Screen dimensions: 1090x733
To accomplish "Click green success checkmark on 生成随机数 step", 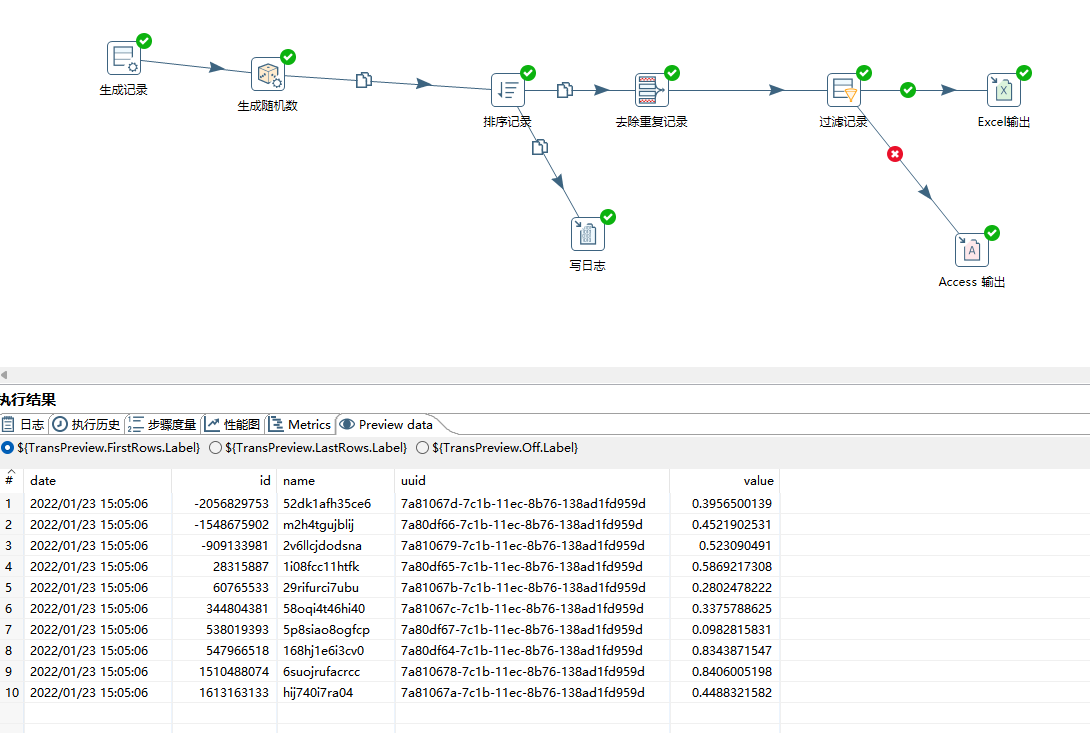I will [288, 57].
